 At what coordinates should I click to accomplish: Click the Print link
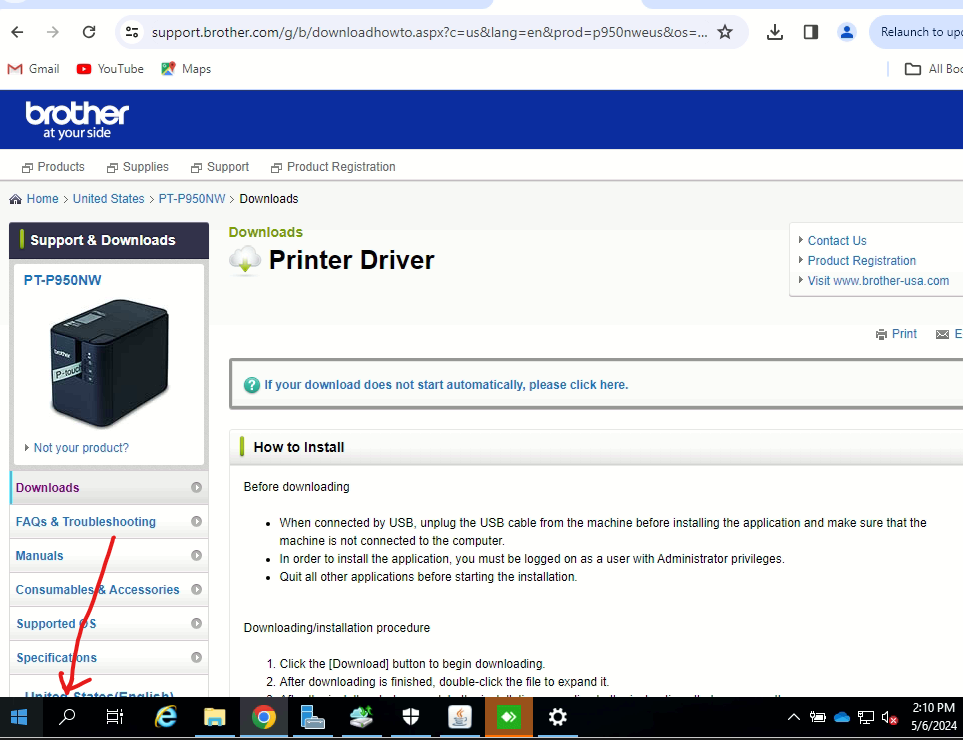[904, 333]
